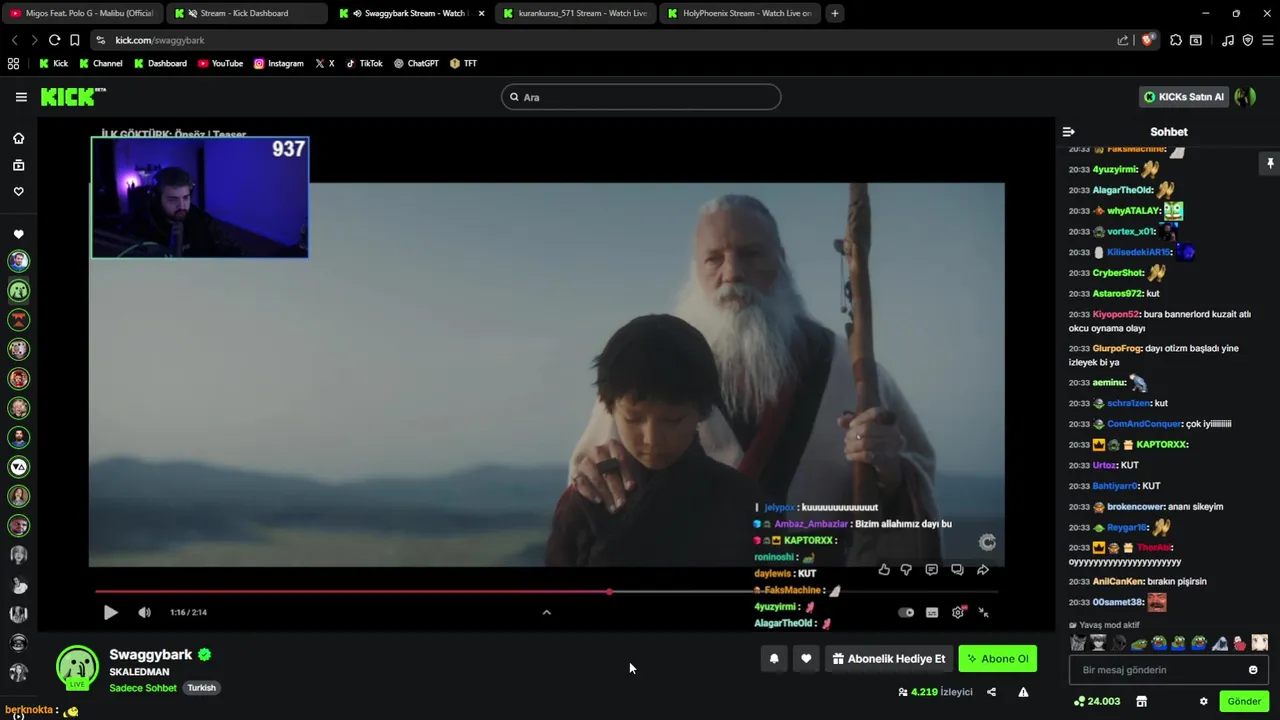Toggle the autoplay switch in the video player

click(x=906, y=613)
